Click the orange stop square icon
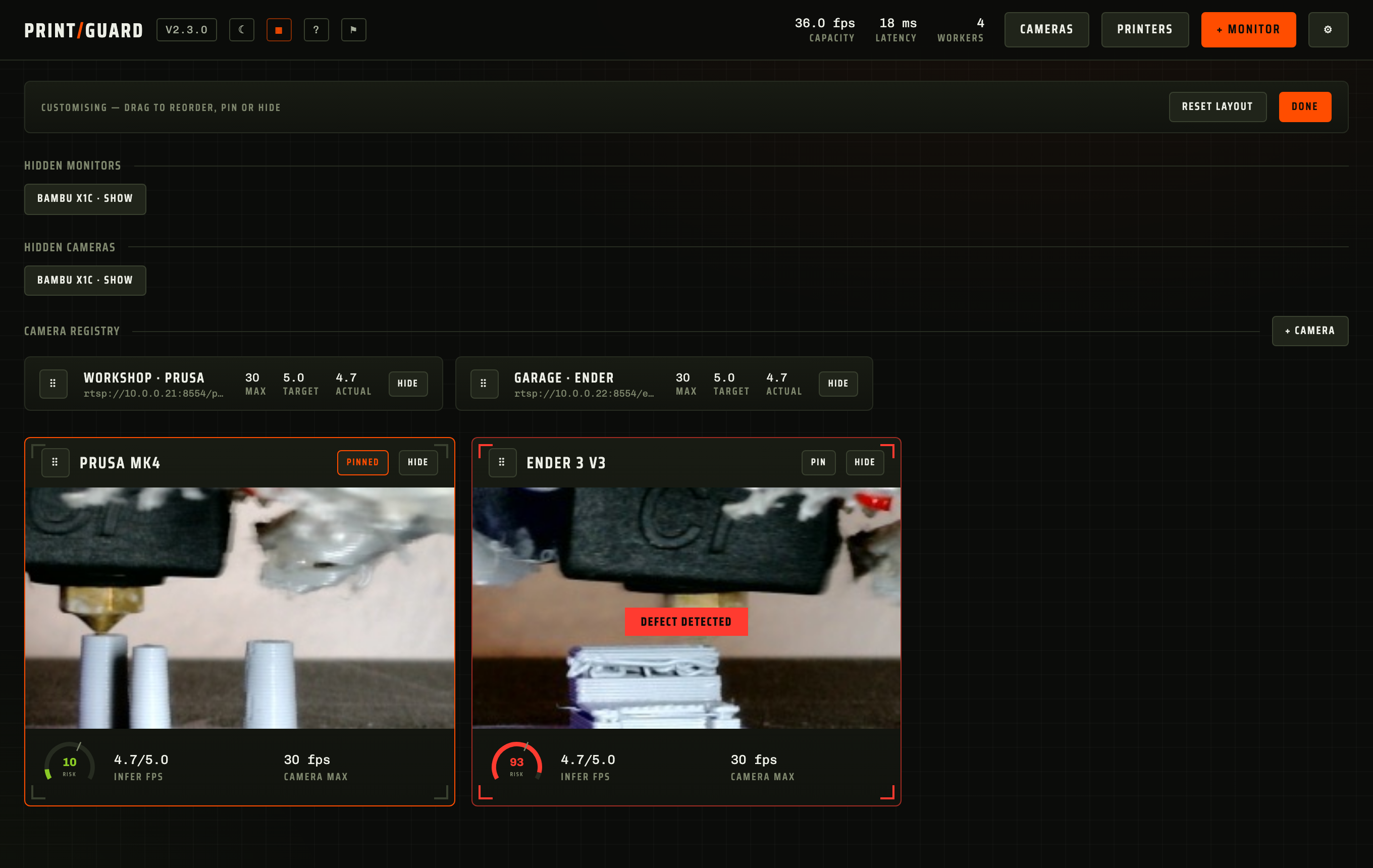Screen dimensions: 1373x868 pyautogui.click(x=279, y=30)
